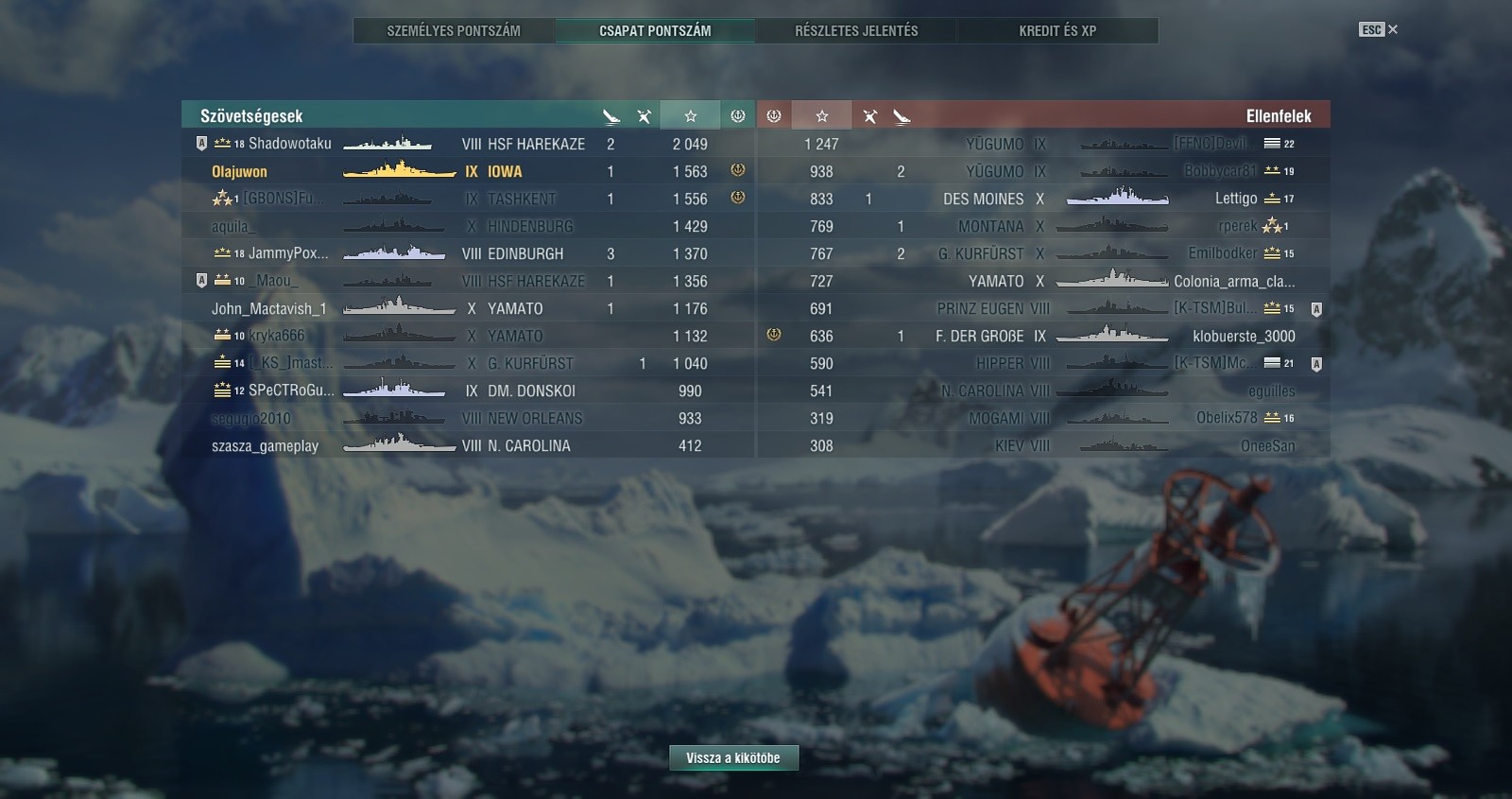
Task: Close the report with ESC button
Action: click(1378, 29)
